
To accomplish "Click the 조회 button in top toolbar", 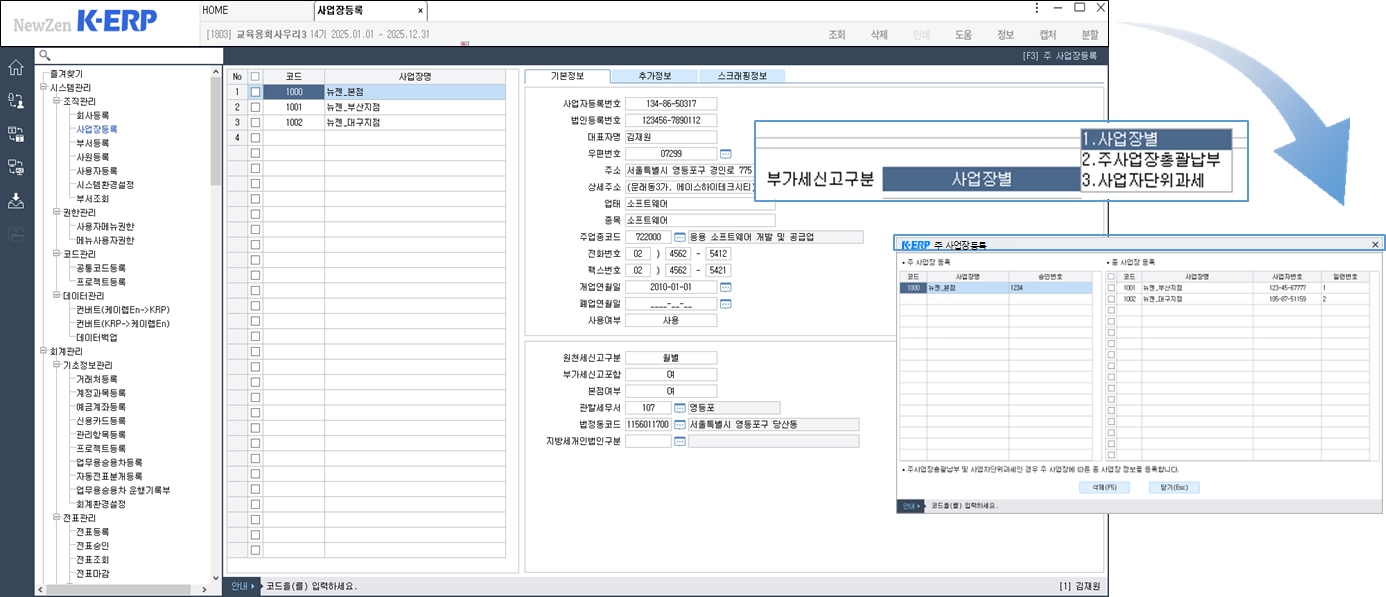I will coord(837,34).
